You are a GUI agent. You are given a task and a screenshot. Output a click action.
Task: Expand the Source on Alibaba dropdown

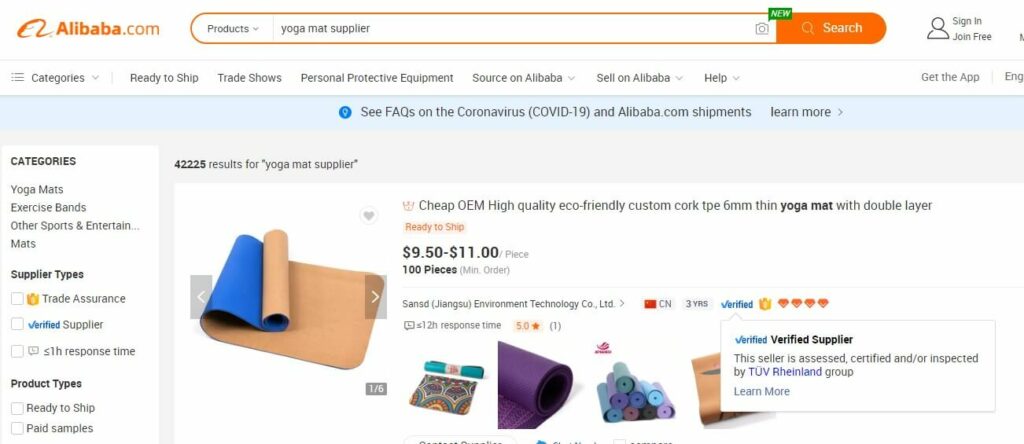pyautogui.click(x=524, y=78)
